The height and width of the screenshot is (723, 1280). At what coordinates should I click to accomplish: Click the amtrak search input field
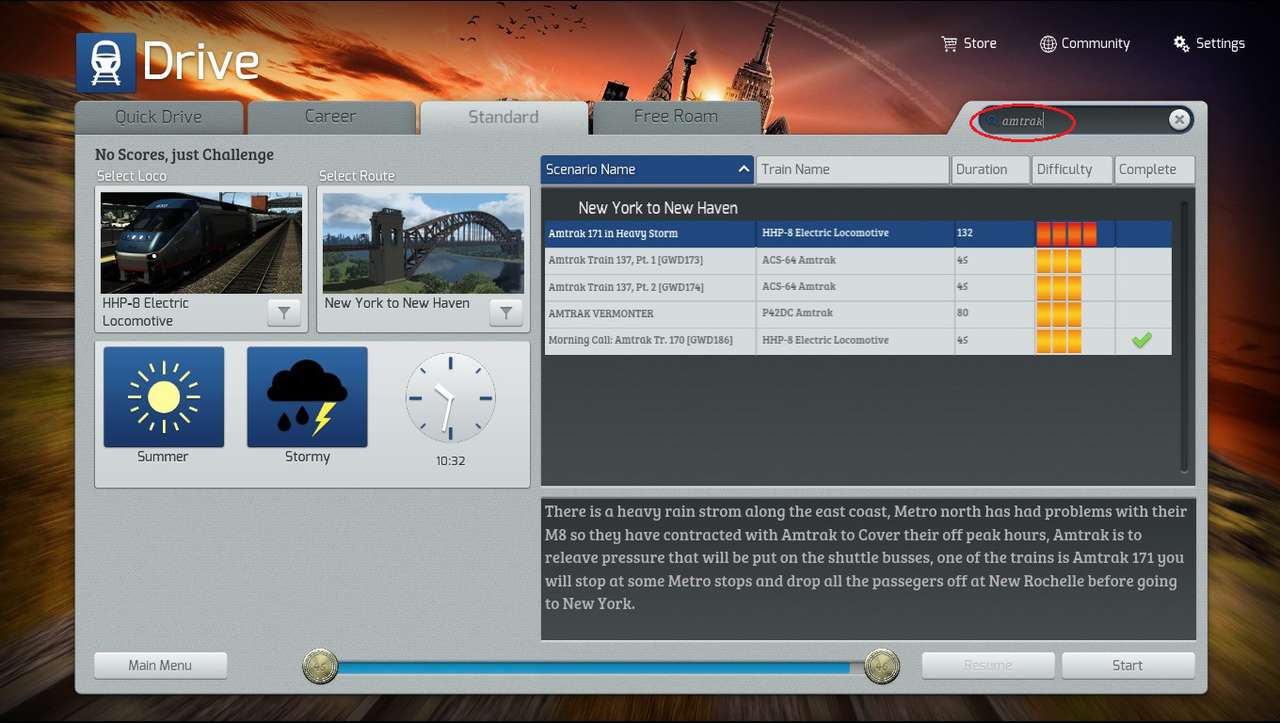click(1085, 121)
